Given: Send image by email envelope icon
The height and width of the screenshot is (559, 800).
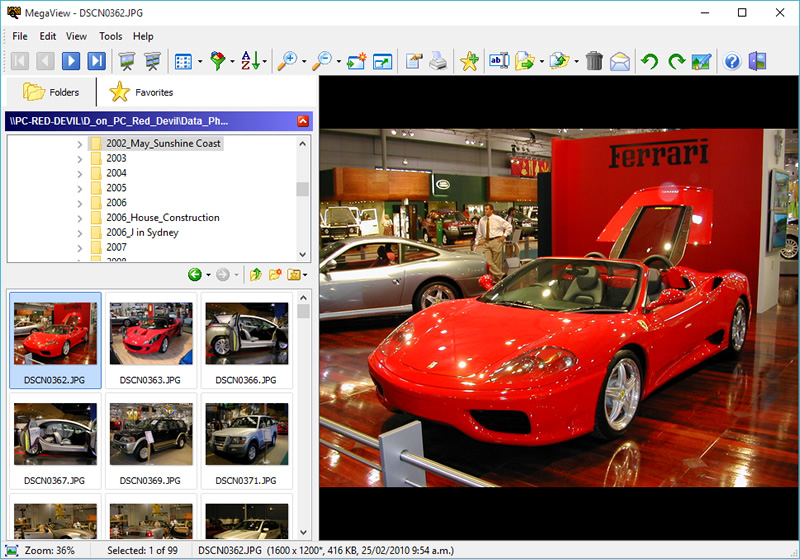Looking at the screenshot, I should tap(619, 62).
